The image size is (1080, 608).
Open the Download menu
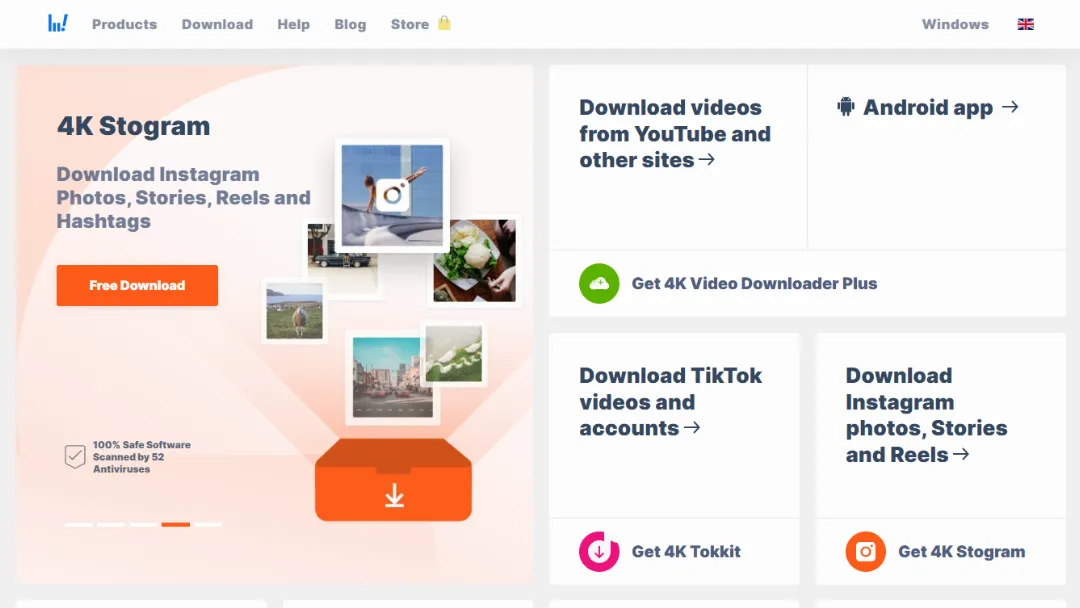217,24
